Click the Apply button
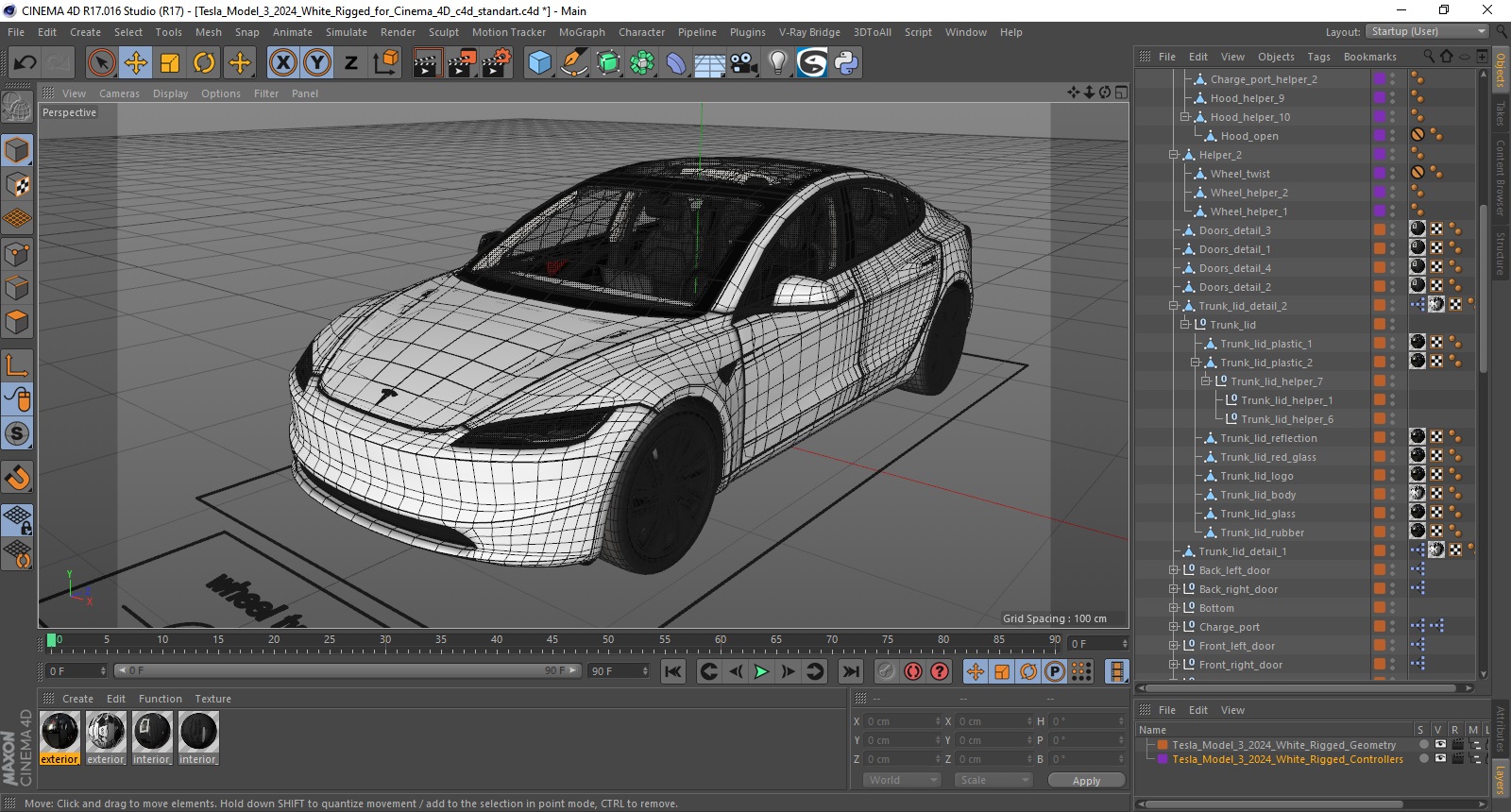Image resolution: width=1511 pixels, height=812 pixels. [x=1086, y=780]
